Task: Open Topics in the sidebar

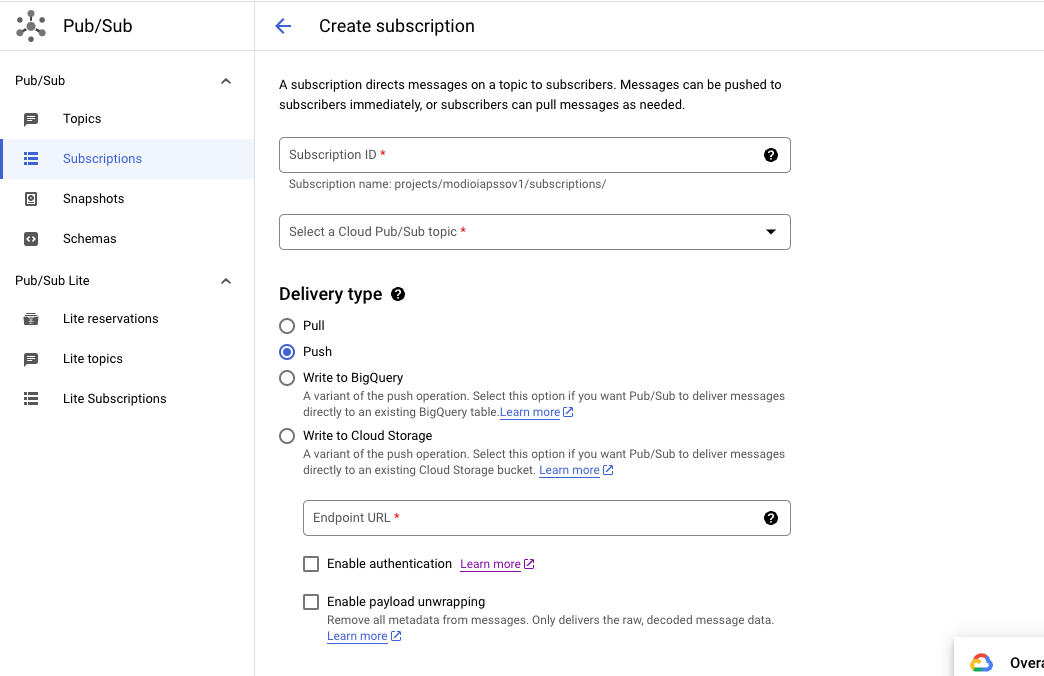Action: click(x=127, y=119)
